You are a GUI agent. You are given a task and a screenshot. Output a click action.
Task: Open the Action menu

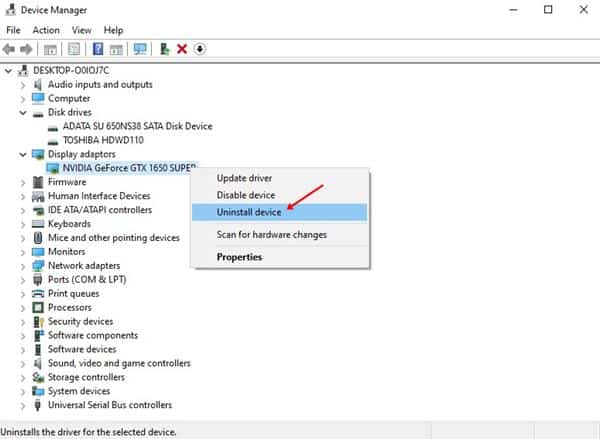46,30
